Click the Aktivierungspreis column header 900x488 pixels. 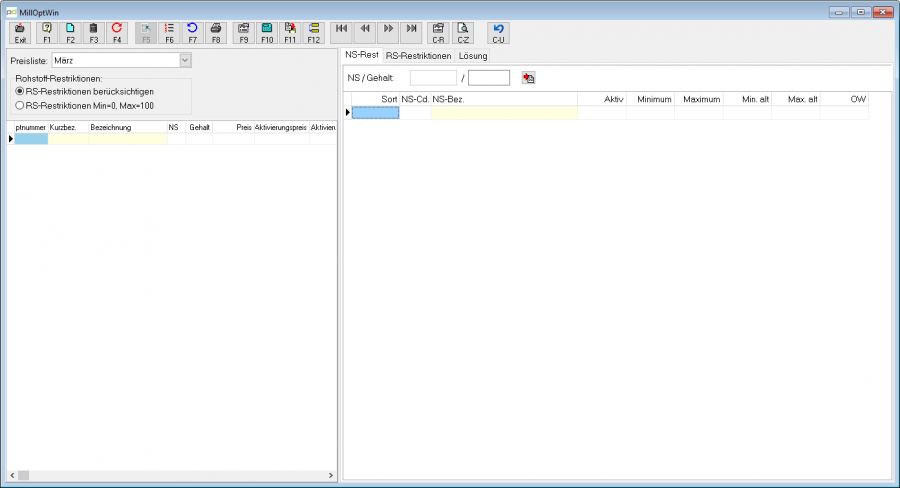281,127
